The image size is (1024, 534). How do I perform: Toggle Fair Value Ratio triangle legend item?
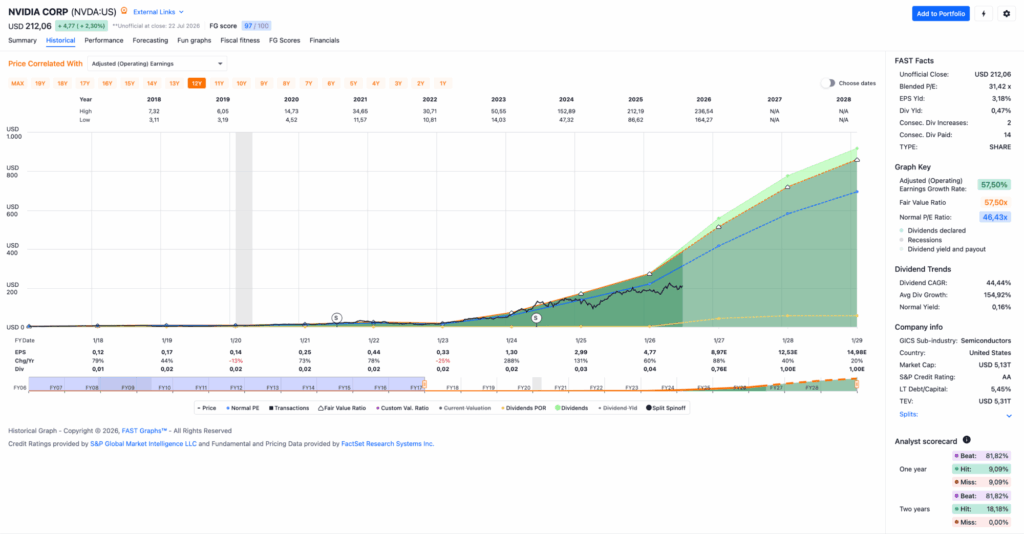pyautogui.click(x=342, y=408)
